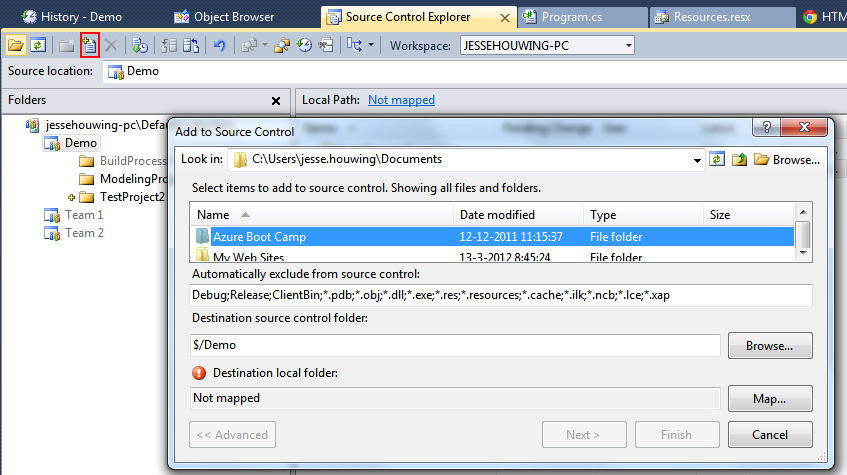The image size is (847, 475).
Task: Click Browse... for destination source control folder
Action: (x=770, y=346)
